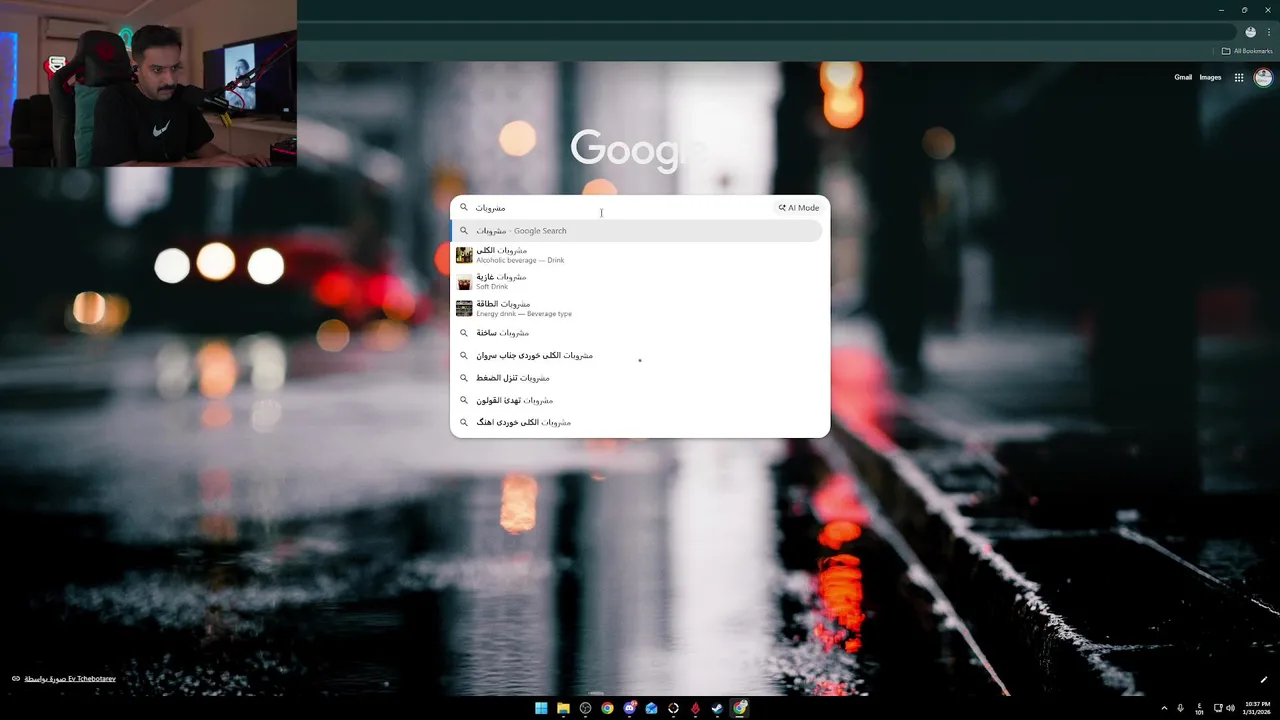Open first Chrome icon on taskbar
The width and height of the screenshot is (1280, 720).
click(x=607, y=708)
